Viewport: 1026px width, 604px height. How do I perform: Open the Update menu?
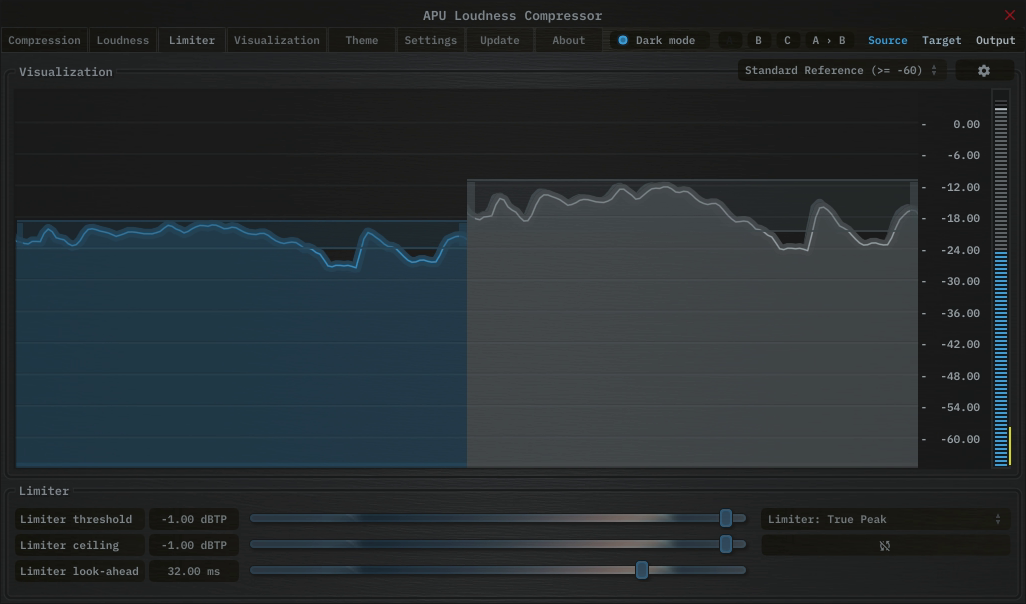tap(500, 40)
